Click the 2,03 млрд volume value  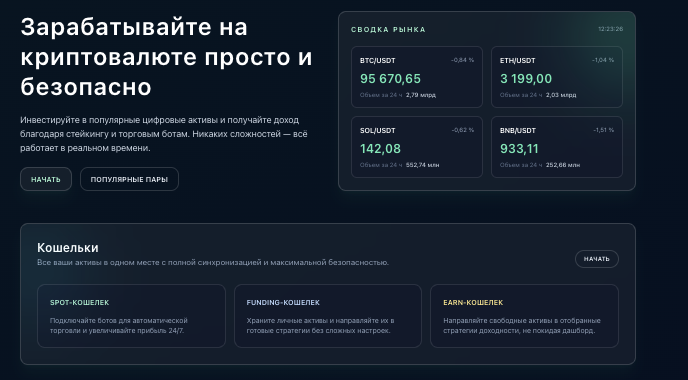pos(561,95)
